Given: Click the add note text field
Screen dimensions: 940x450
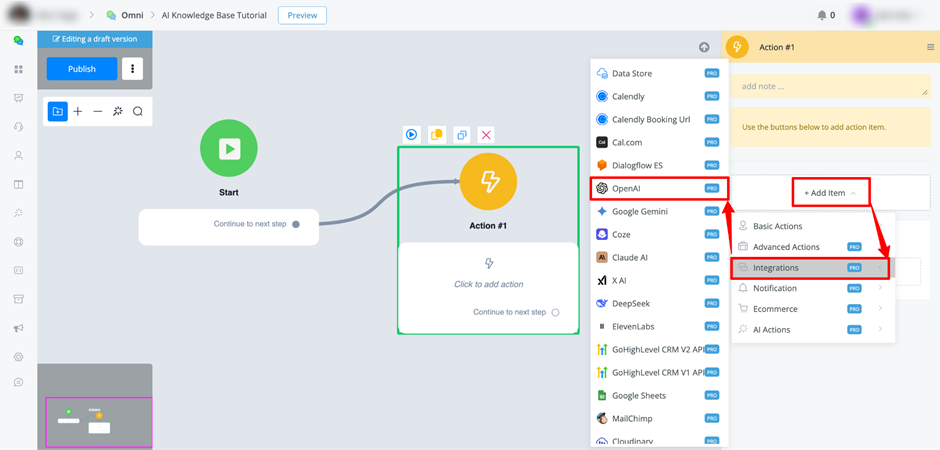Looking at the screenshot, I should pyautogui.click(x=830, y=86).
